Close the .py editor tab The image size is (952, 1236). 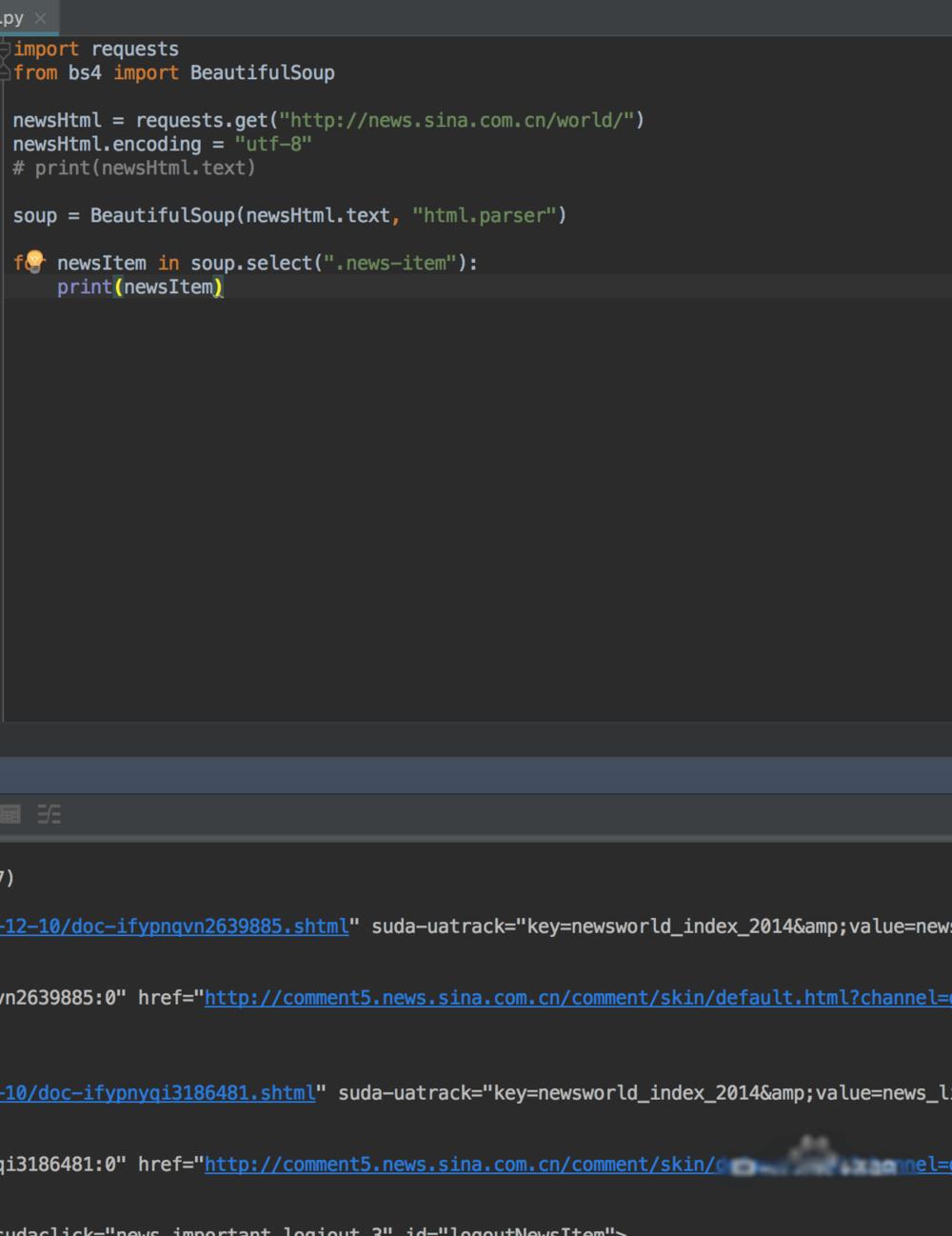coord(40,18)
